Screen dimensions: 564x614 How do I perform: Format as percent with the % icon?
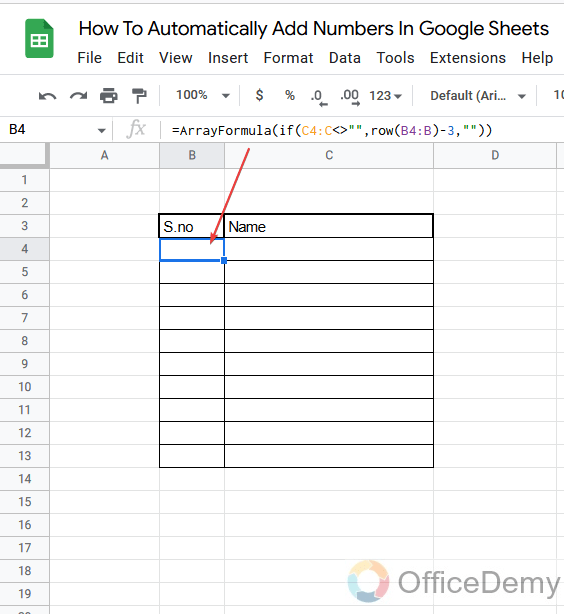click(x=290, y=95)
